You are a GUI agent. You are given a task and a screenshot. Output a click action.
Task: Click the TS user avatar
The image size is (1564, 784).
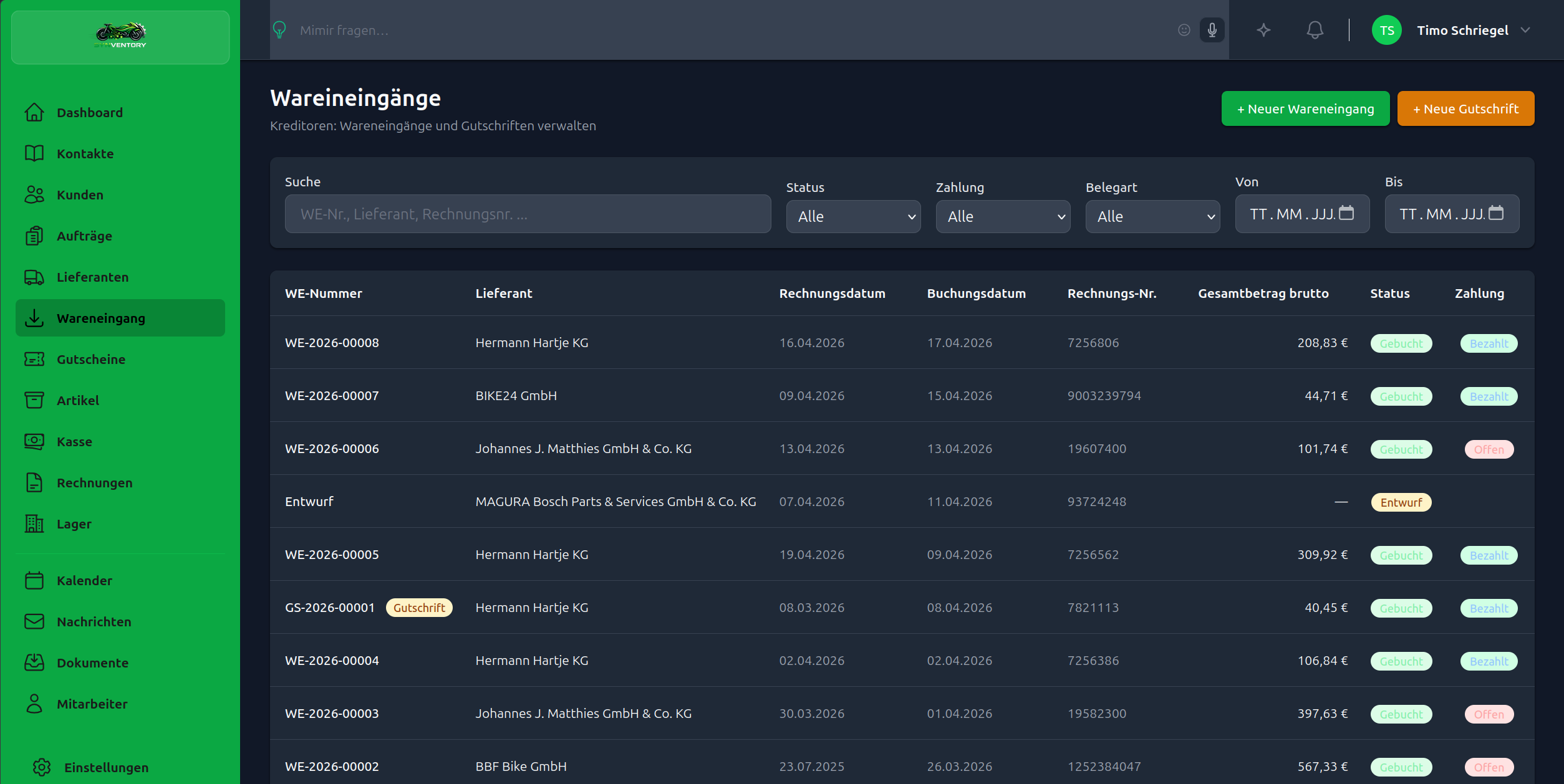(x=1386, y=30)
